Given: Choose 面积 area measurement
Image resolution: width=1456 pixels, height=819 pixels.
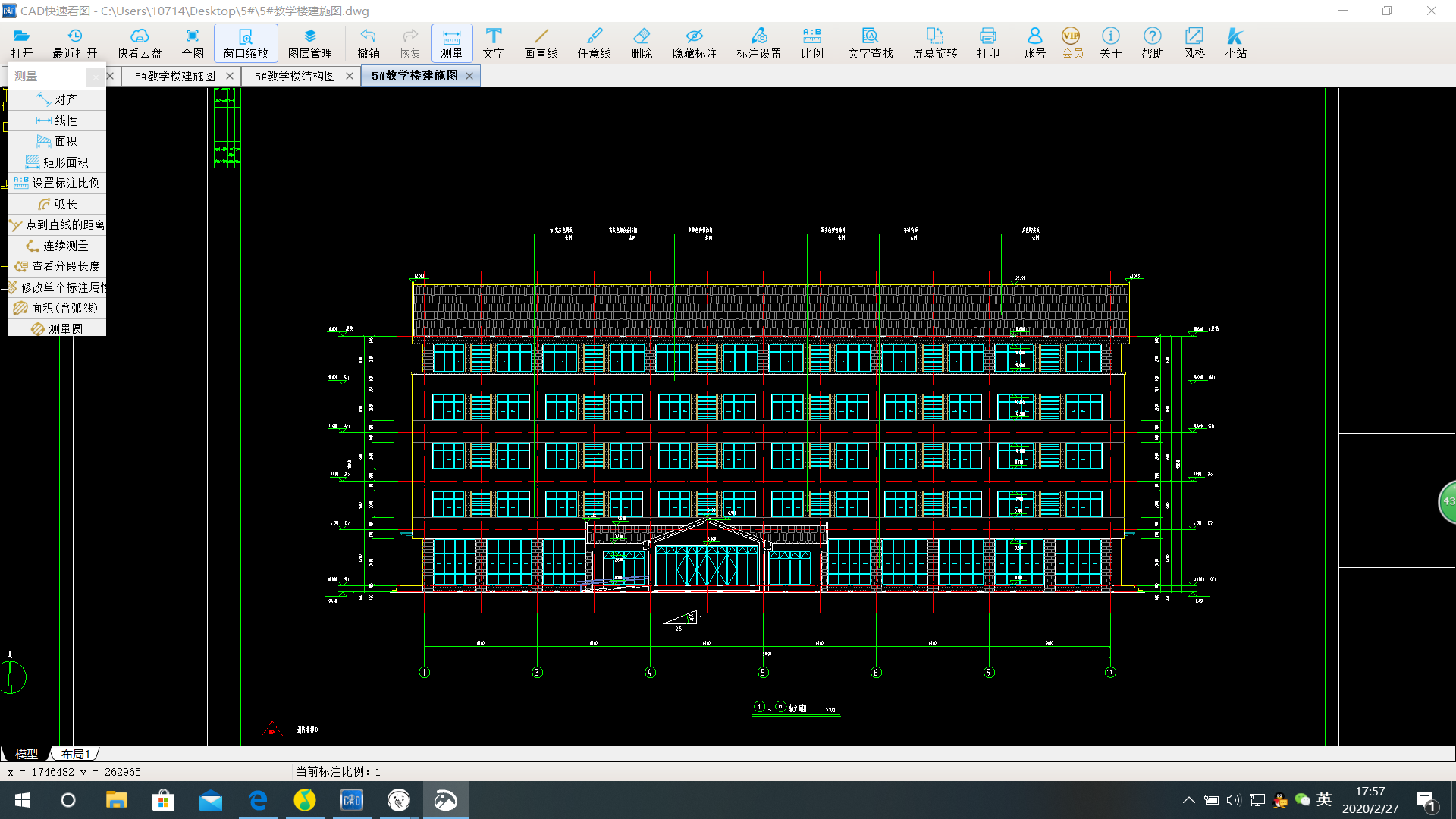Looking at the screenshot, I should click(x=57, y=141).
